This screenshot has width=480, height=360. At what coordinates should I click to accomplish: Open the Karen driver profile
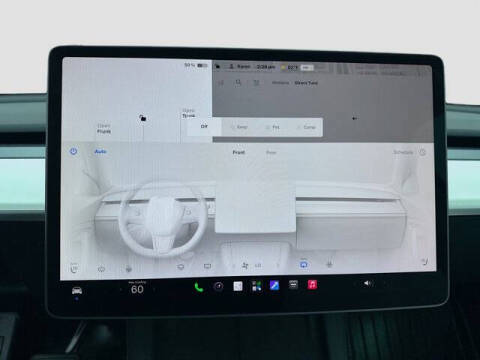[x=240, y=67]
